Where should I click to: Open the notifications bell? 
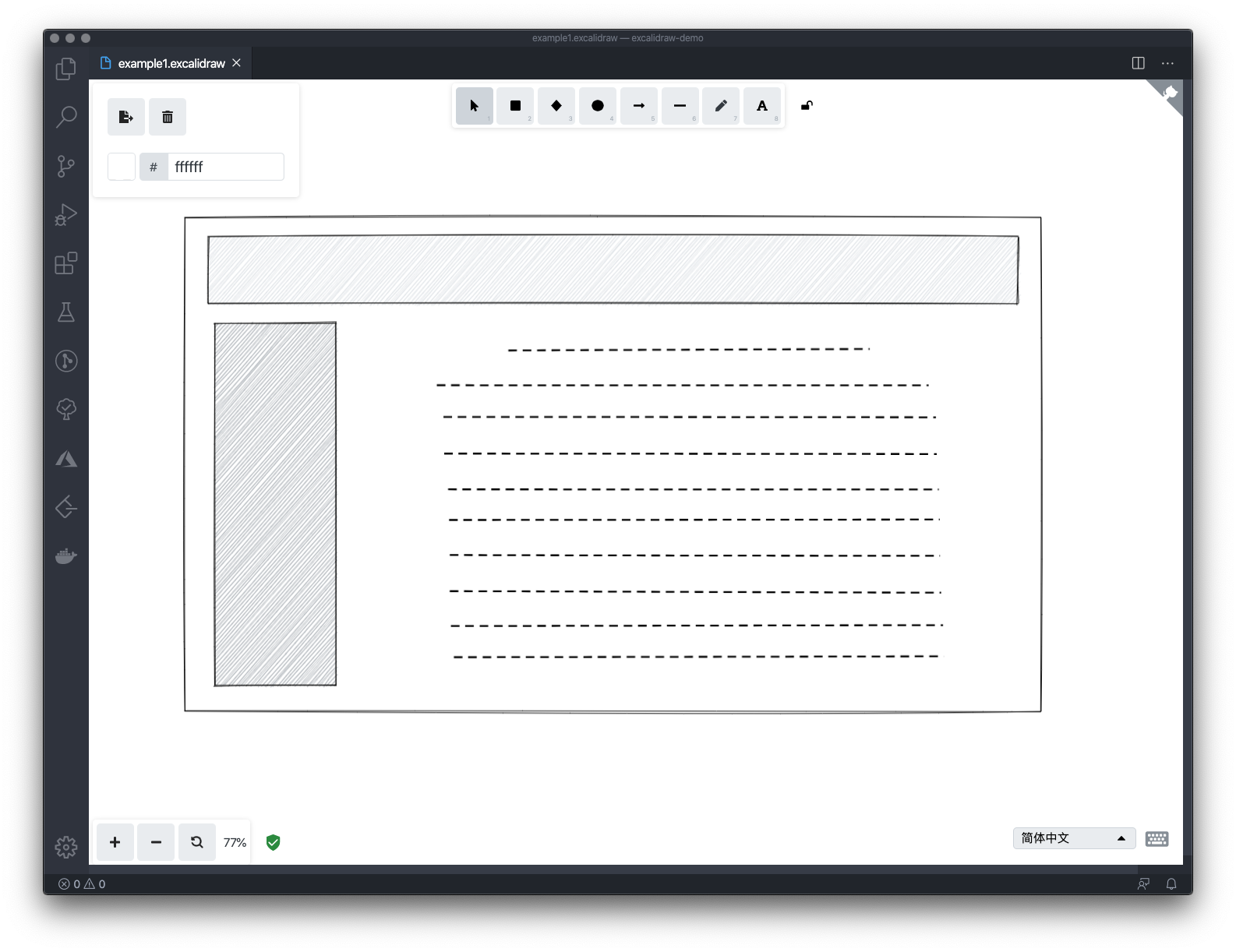coord(1171,884)
